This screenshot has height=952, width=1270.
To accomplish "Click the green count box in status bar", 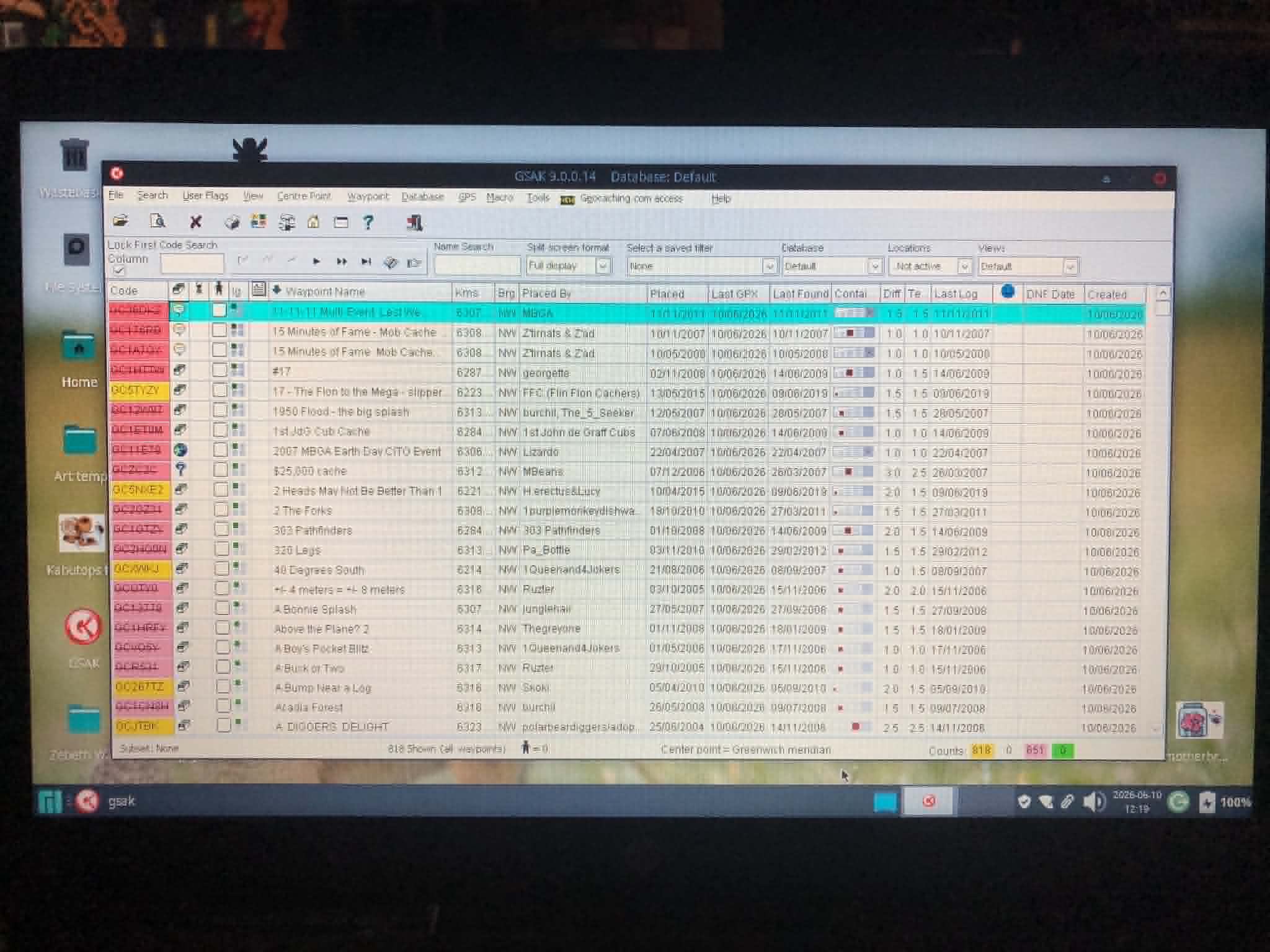I will 1062,751.
